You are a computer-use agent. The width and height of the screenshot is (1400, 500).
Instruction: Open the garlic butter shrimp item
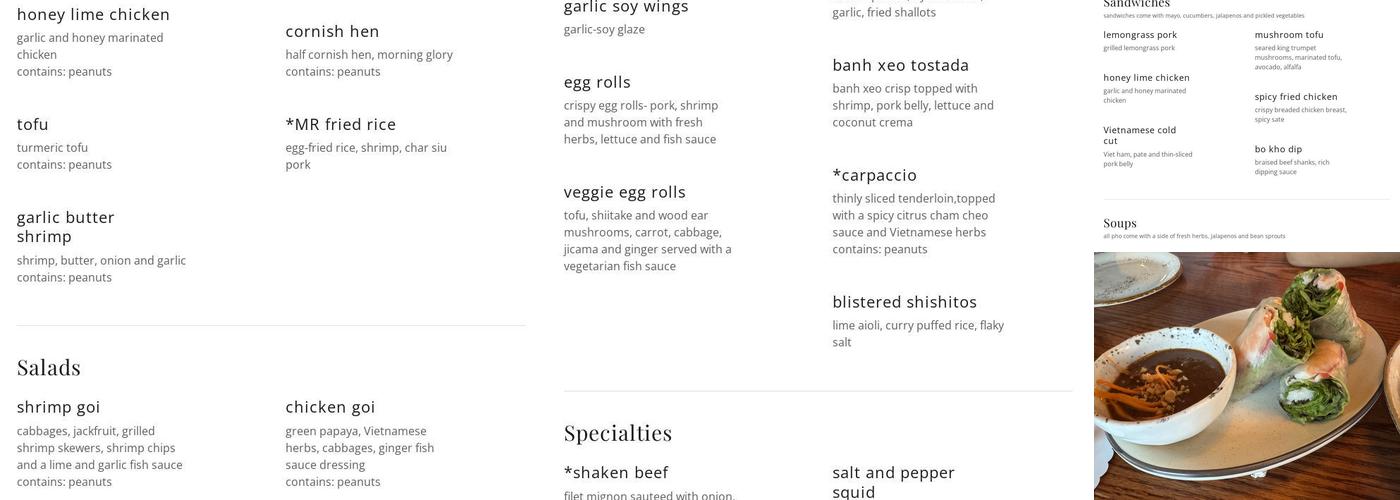[x=66, y=227]
